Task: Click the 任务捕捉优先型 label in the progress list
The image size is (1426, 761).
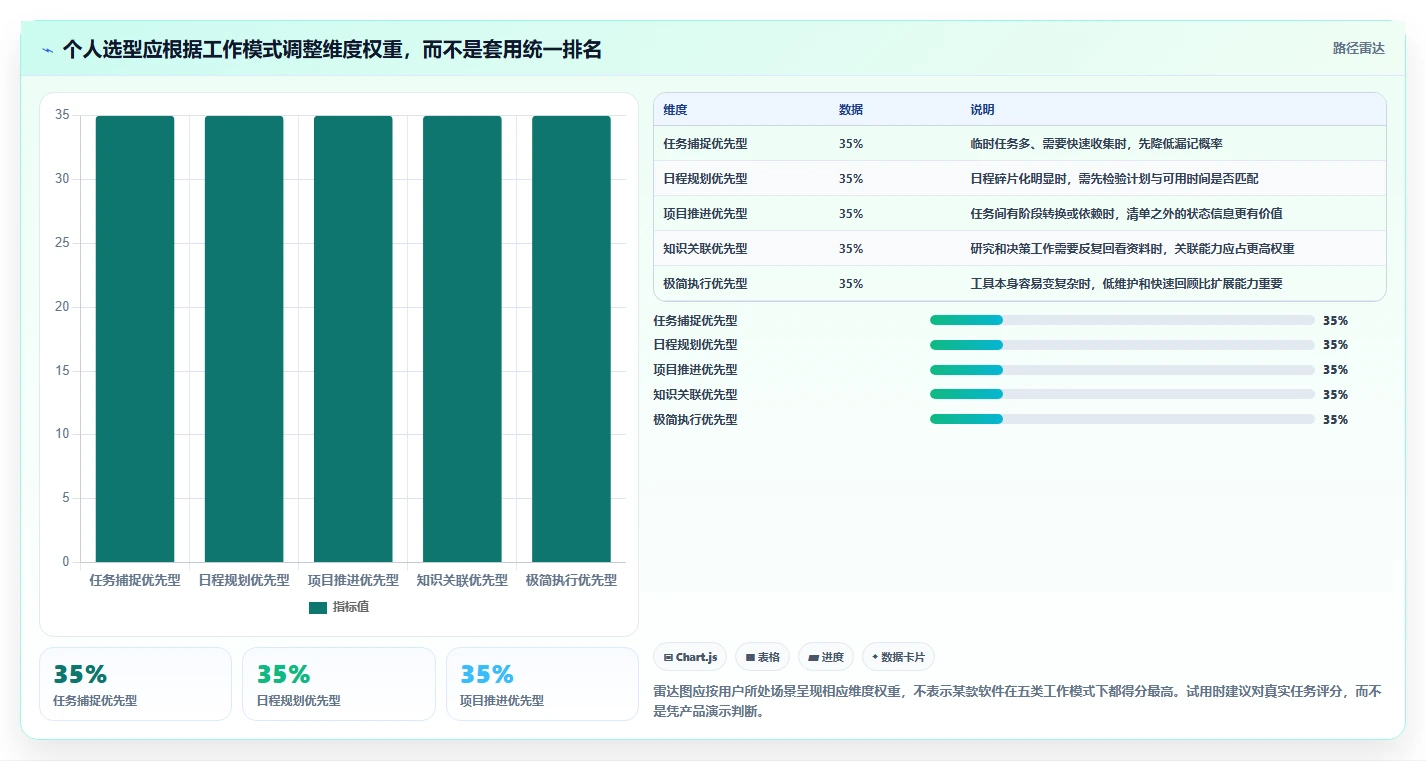Action: pyautogui.click(x=695, y=321)
